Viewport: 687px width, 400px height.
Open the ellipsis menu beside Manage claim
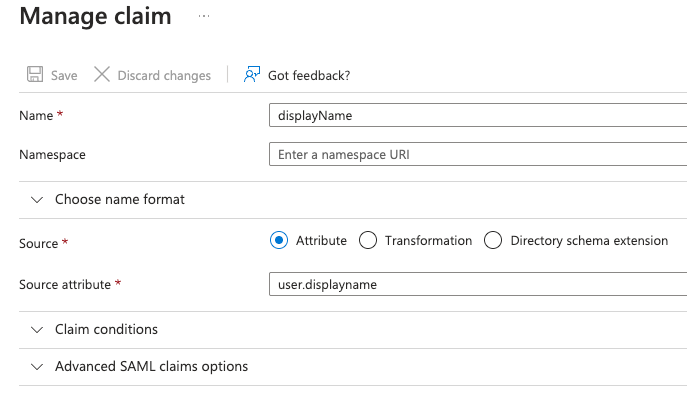(x=204, y=17)
